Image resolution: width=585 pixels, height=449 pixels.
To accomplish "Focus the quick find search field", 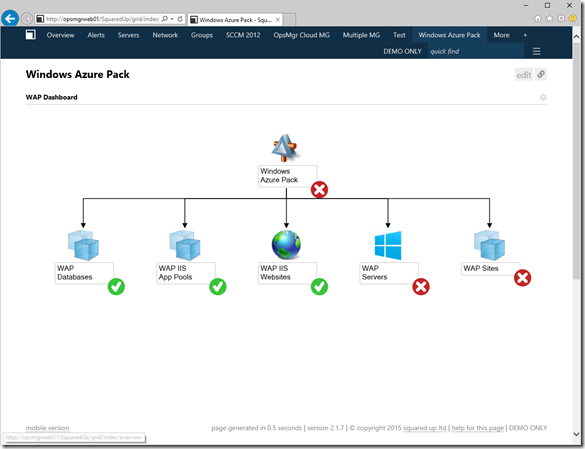I will (476, 51).
